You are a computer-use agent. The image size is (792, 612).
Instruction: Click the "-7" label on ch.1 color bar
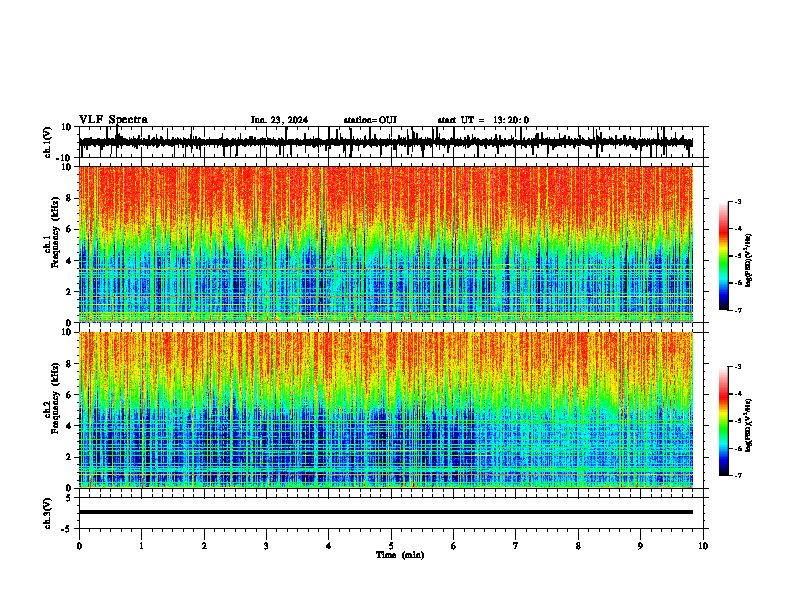[x=738, y=310]
